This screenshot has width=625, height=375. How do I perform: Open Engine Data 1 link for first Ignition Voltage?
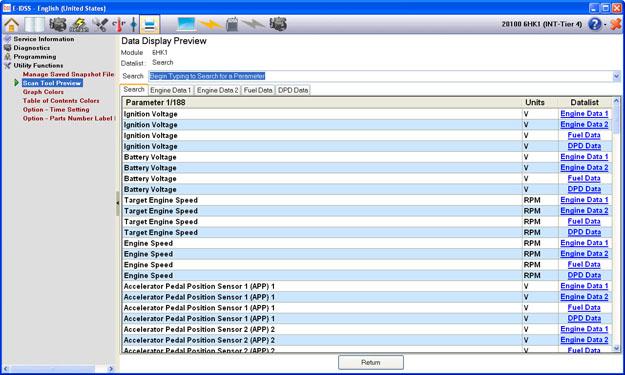pyautogui.click(x=584, y=114)
